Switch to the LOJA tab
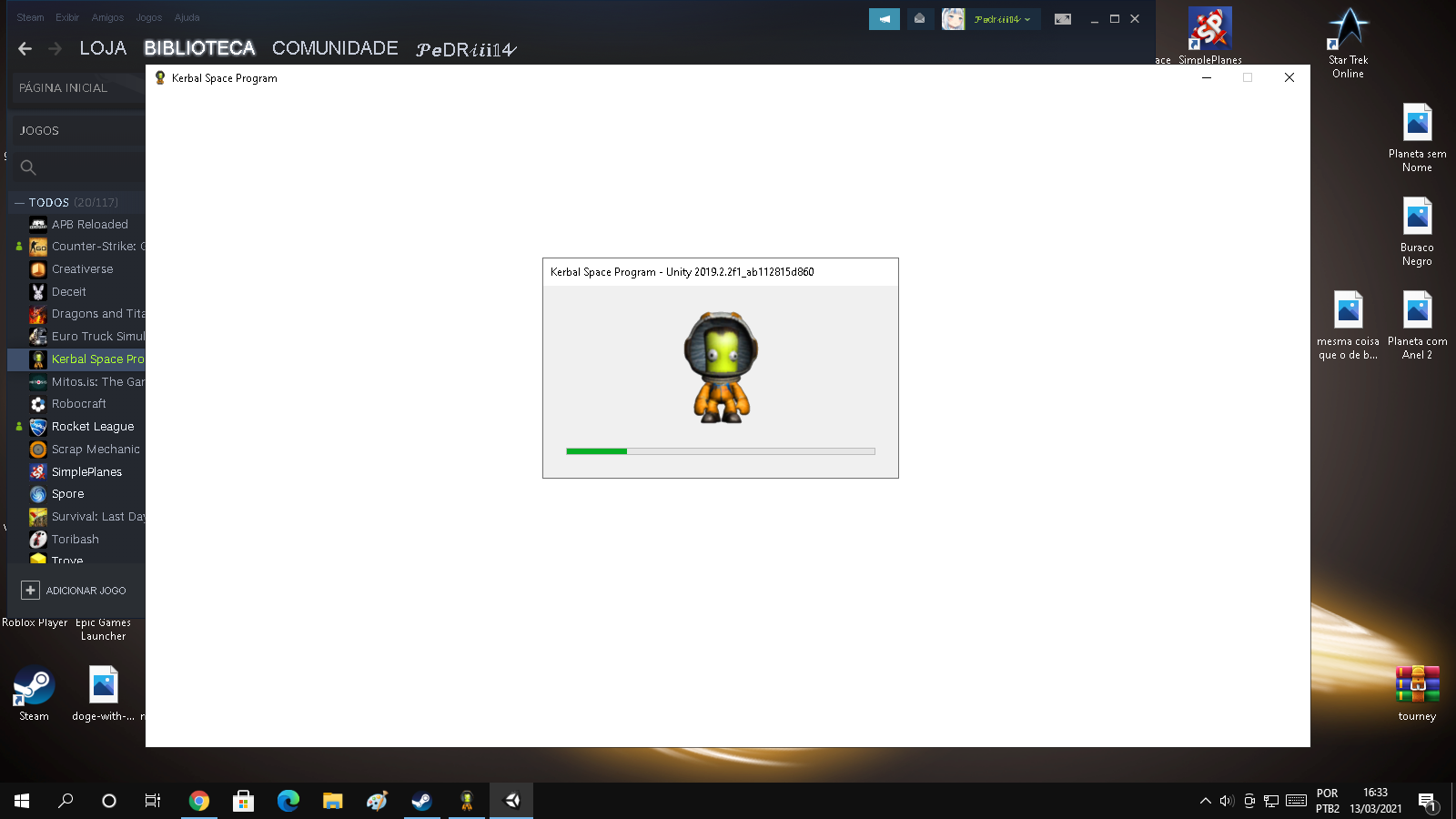Viewport: 1456px width, 819px height. click(103, 48)
